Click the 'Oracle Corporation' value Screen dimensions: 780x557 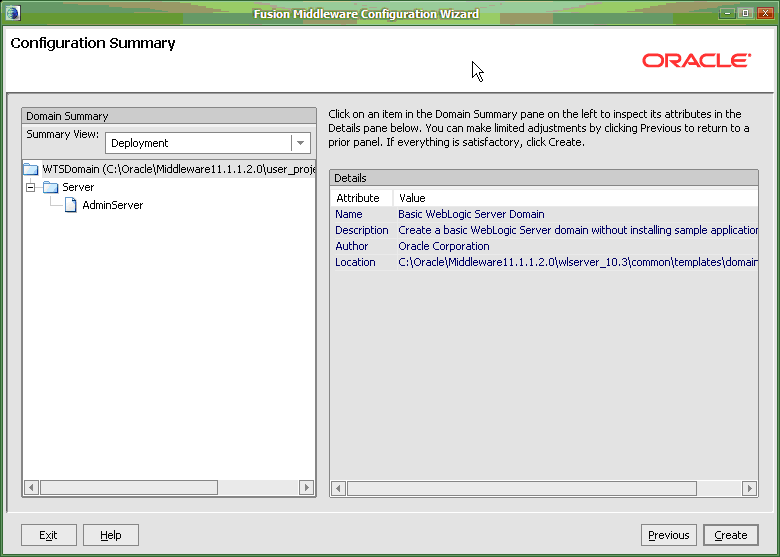[444, 246]
